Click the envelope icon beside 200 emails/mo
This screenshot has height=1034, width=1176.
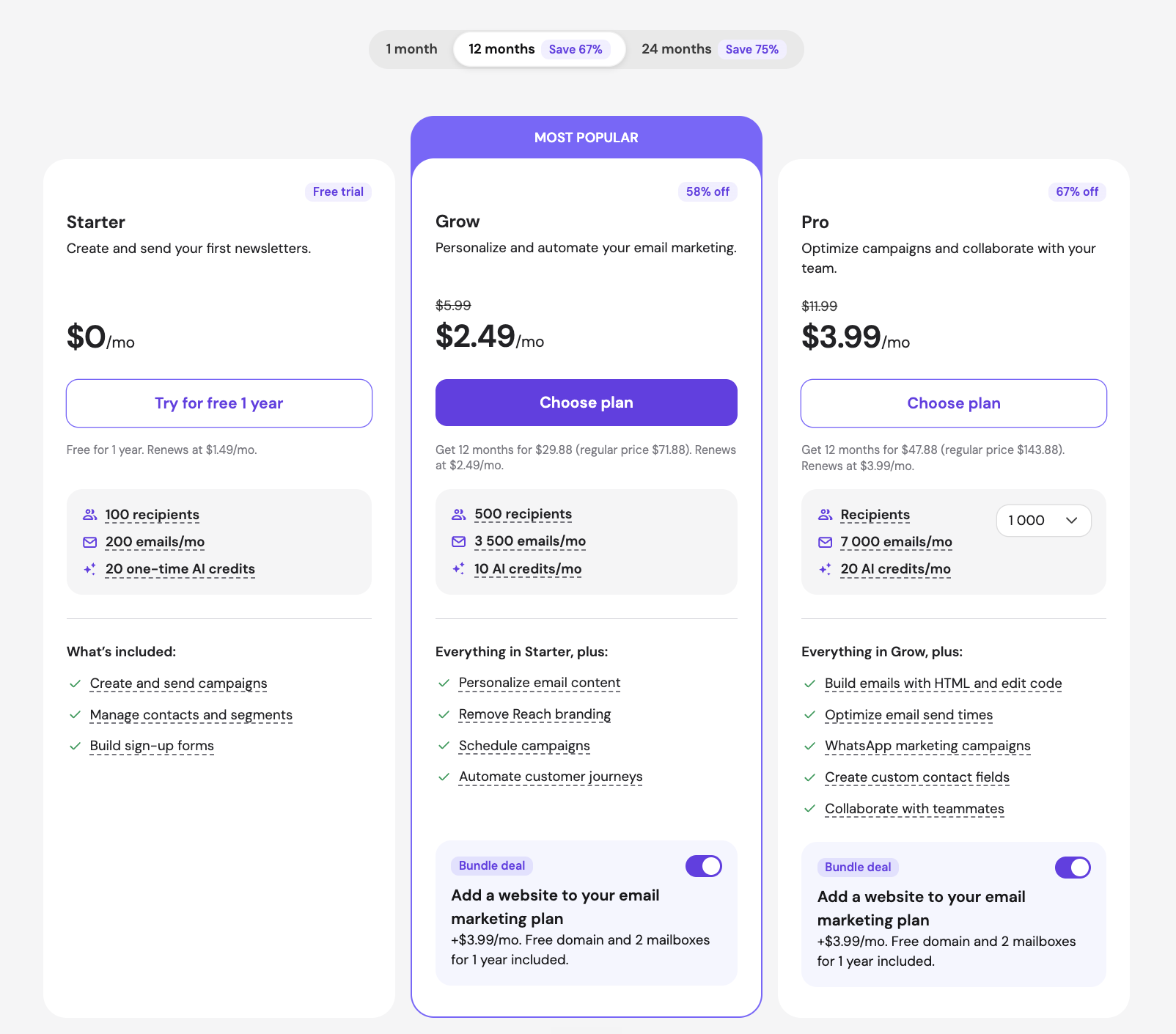[89, 542]
